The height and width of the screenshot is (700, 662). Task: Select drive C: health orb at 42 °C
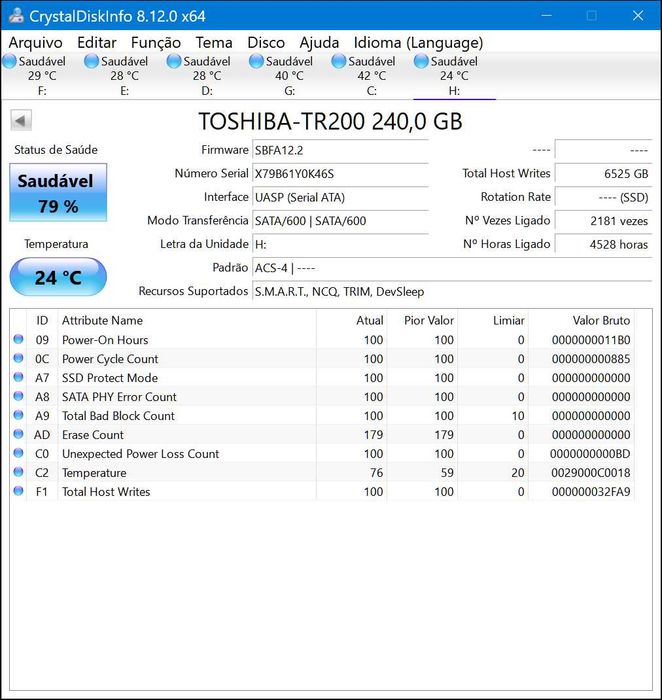[x=339, y=61]
